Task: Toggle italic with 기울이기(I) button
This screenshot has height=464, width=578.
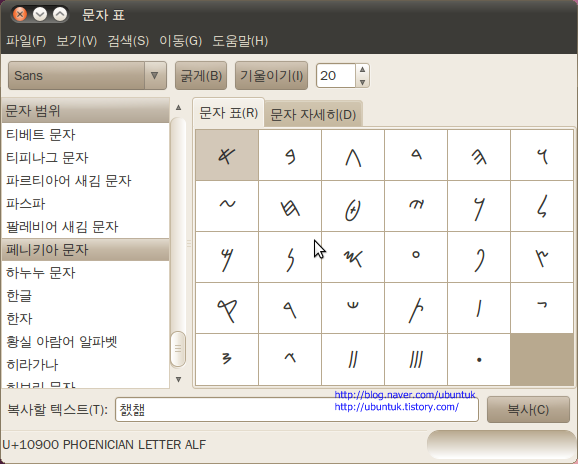Action: coord(271,76)
